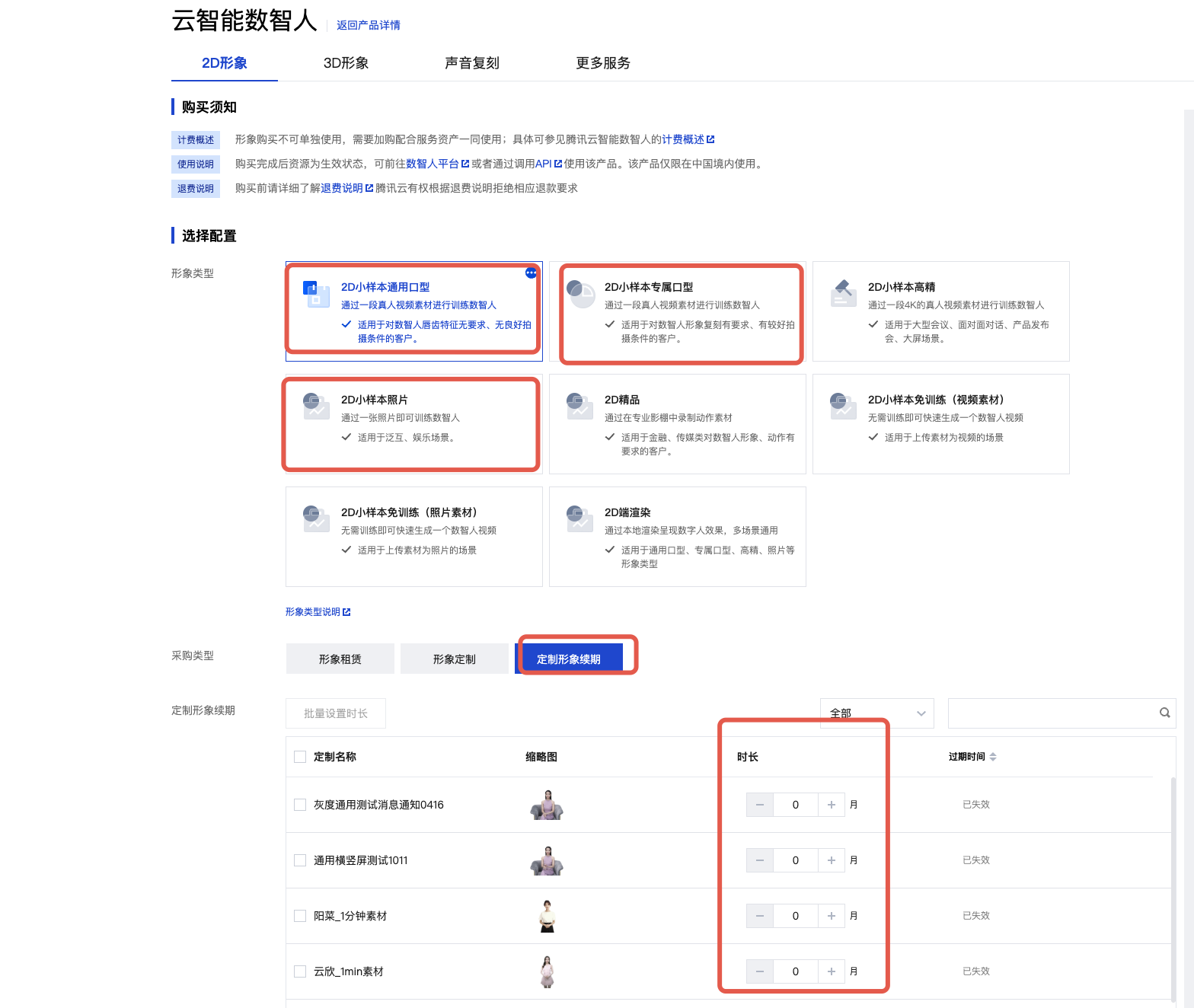Click the 2D端渲染 card icon
The width and height of the screenshot is (1194, 1008).
(579, 518)
